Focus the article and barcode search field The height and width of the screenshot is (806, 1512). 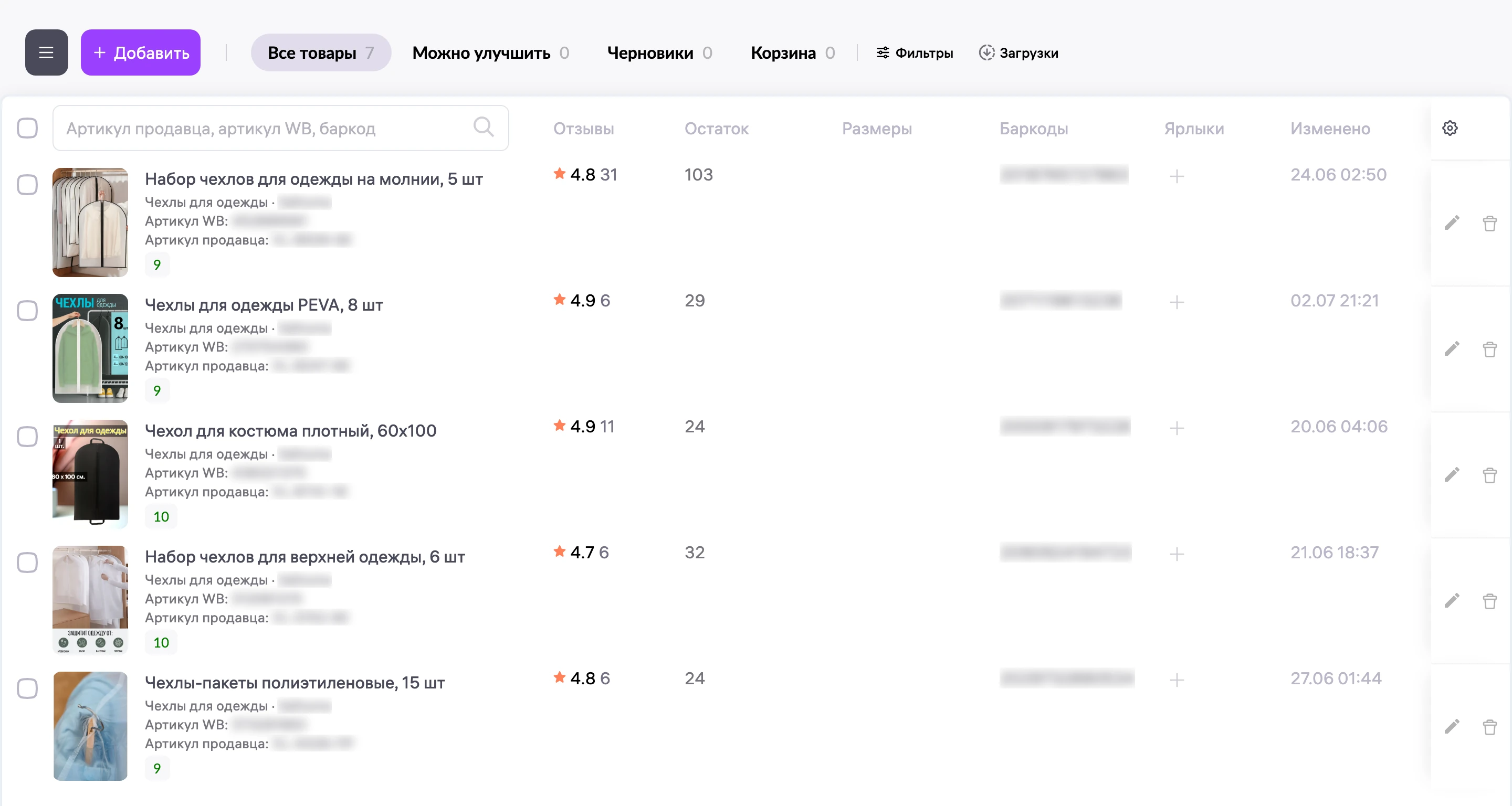coord(280,128)
